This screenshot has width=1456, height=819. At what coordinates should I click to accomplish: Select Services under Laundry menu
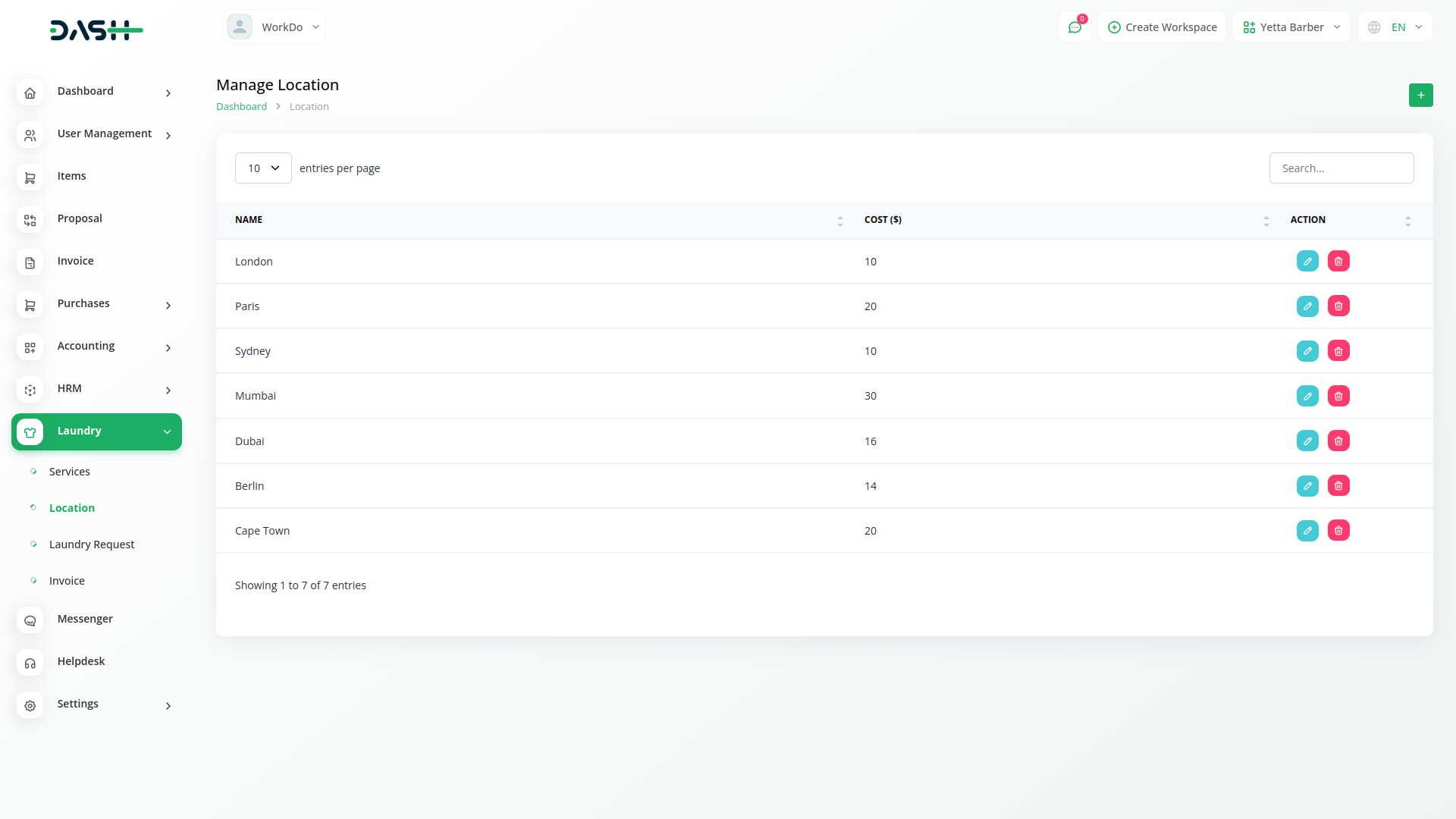70,472
